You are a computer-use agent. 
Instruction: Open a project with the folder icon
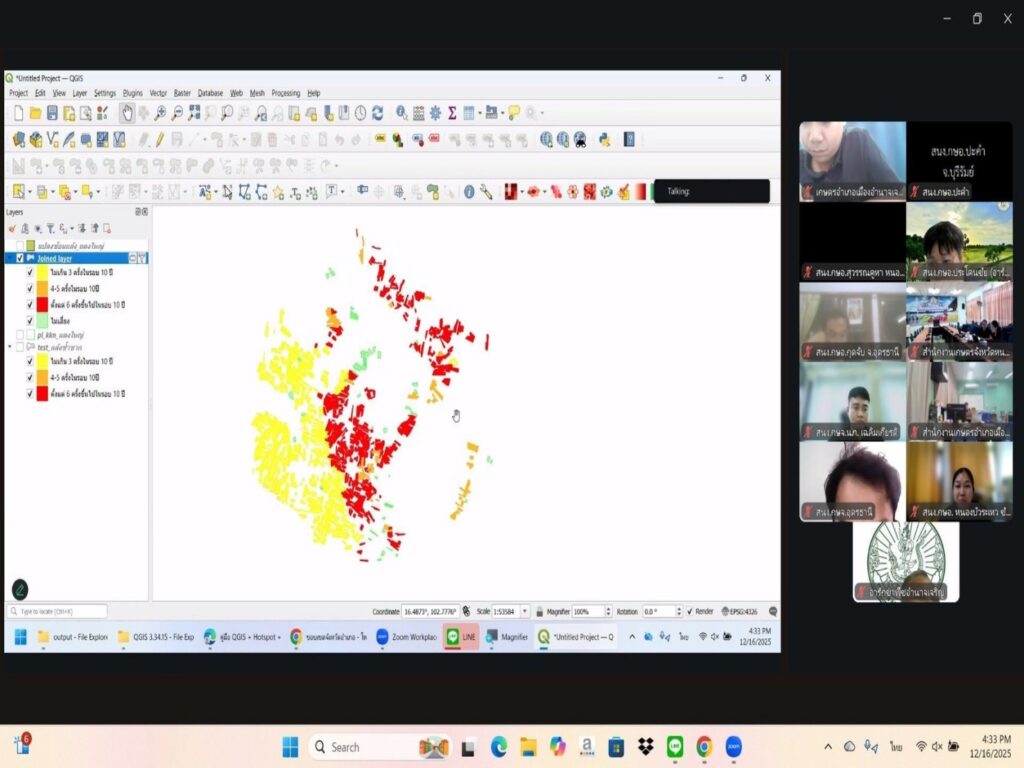(x=35, y=113)
